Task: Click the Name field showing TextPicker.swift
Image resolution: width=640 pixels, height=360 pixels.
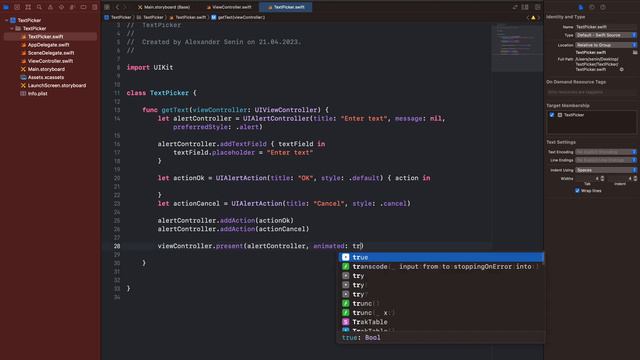Action: click(x=606, y=27)
